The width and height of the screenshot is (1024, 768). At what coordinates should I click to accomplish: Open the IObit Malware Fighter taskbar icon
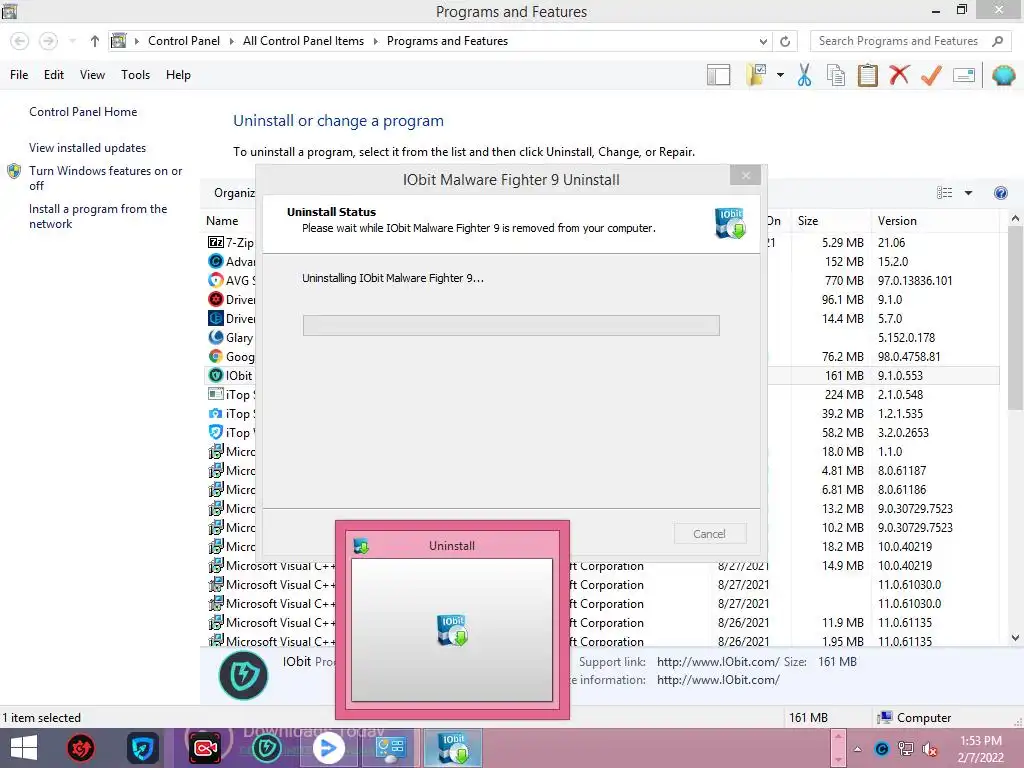point(266,748)
